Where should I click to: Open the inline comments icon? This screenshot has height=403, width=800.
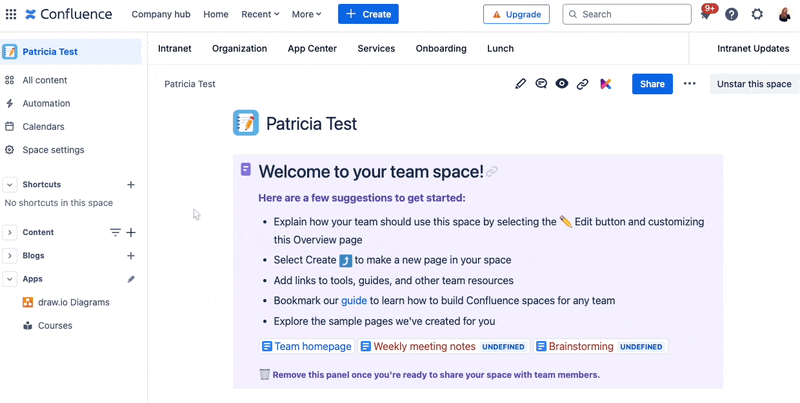(x=541, y=84)
